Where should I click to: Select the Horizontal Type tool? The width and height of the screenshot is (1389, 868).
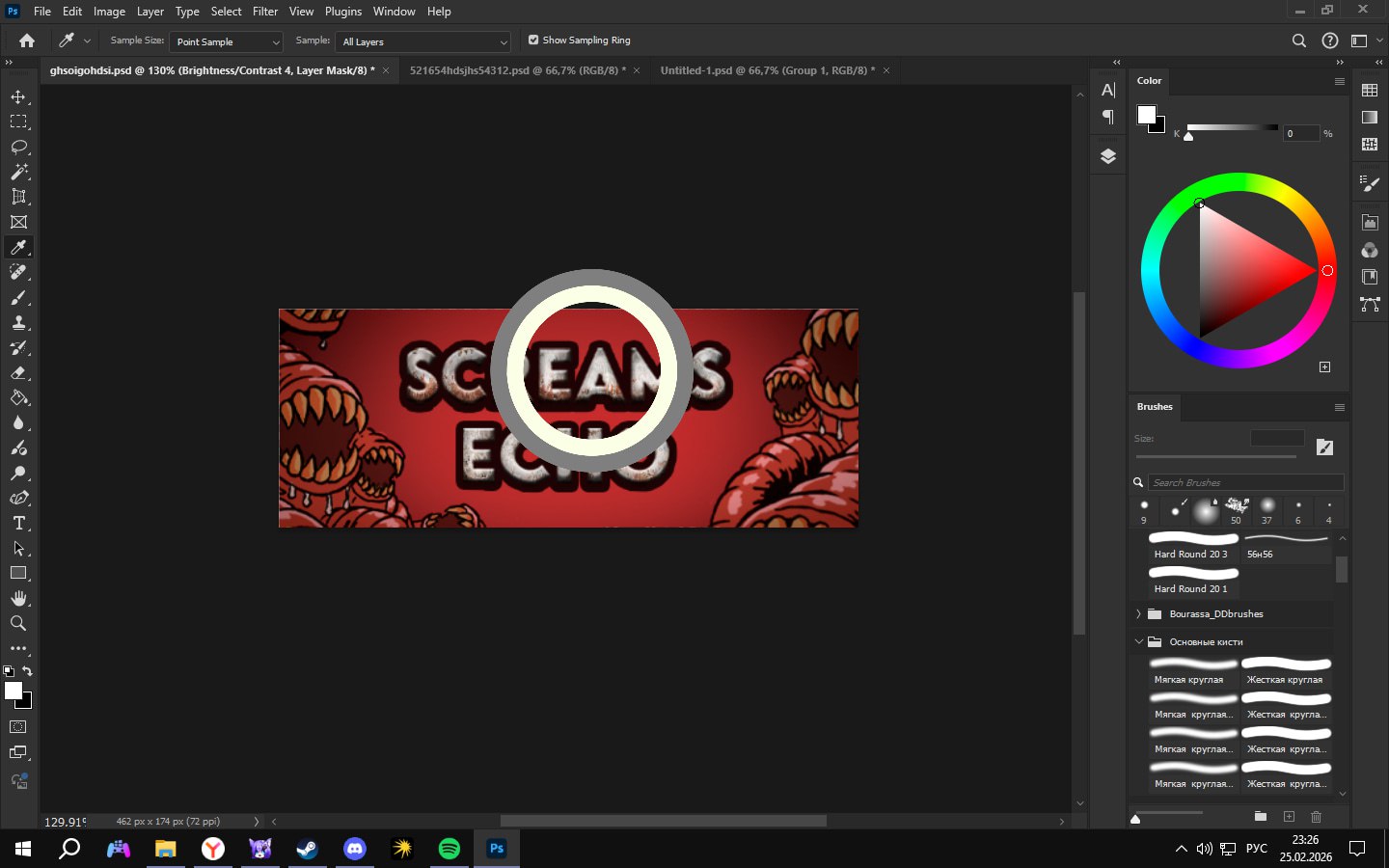point(18,523)
